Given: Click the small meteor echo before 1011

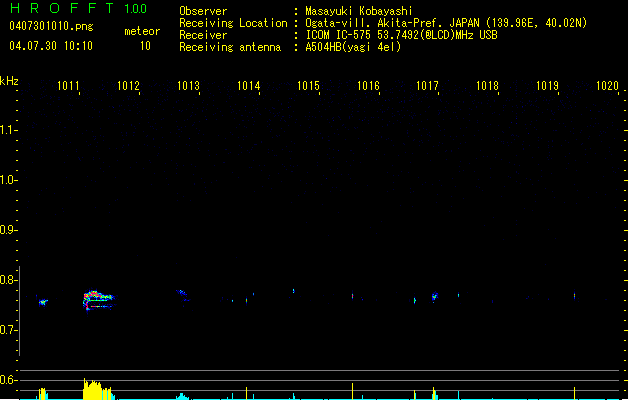Looking at the screenshot, I should click(x=43, y=302).
